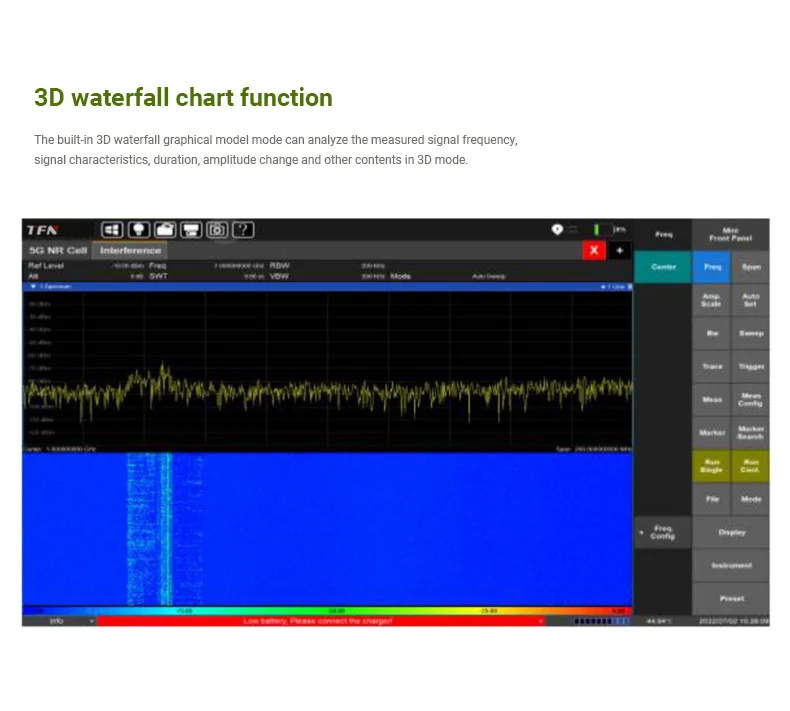The width and height of the screenshot is (790, 711).
Task: Switch to the 5G NR Cell tab
Action: click(x=58, y=250)
